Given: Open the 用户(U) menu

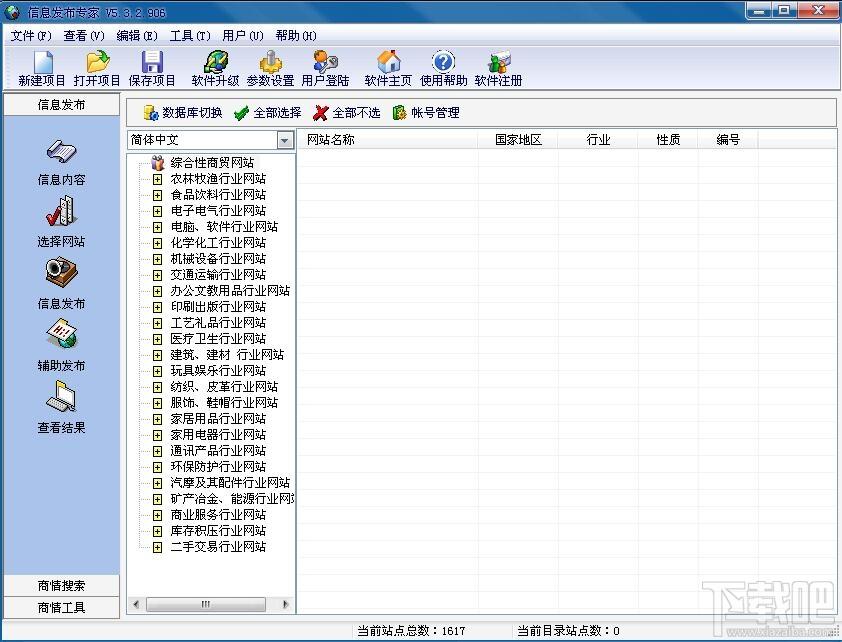Looking at the screenshot, I should tap(243, 36).
